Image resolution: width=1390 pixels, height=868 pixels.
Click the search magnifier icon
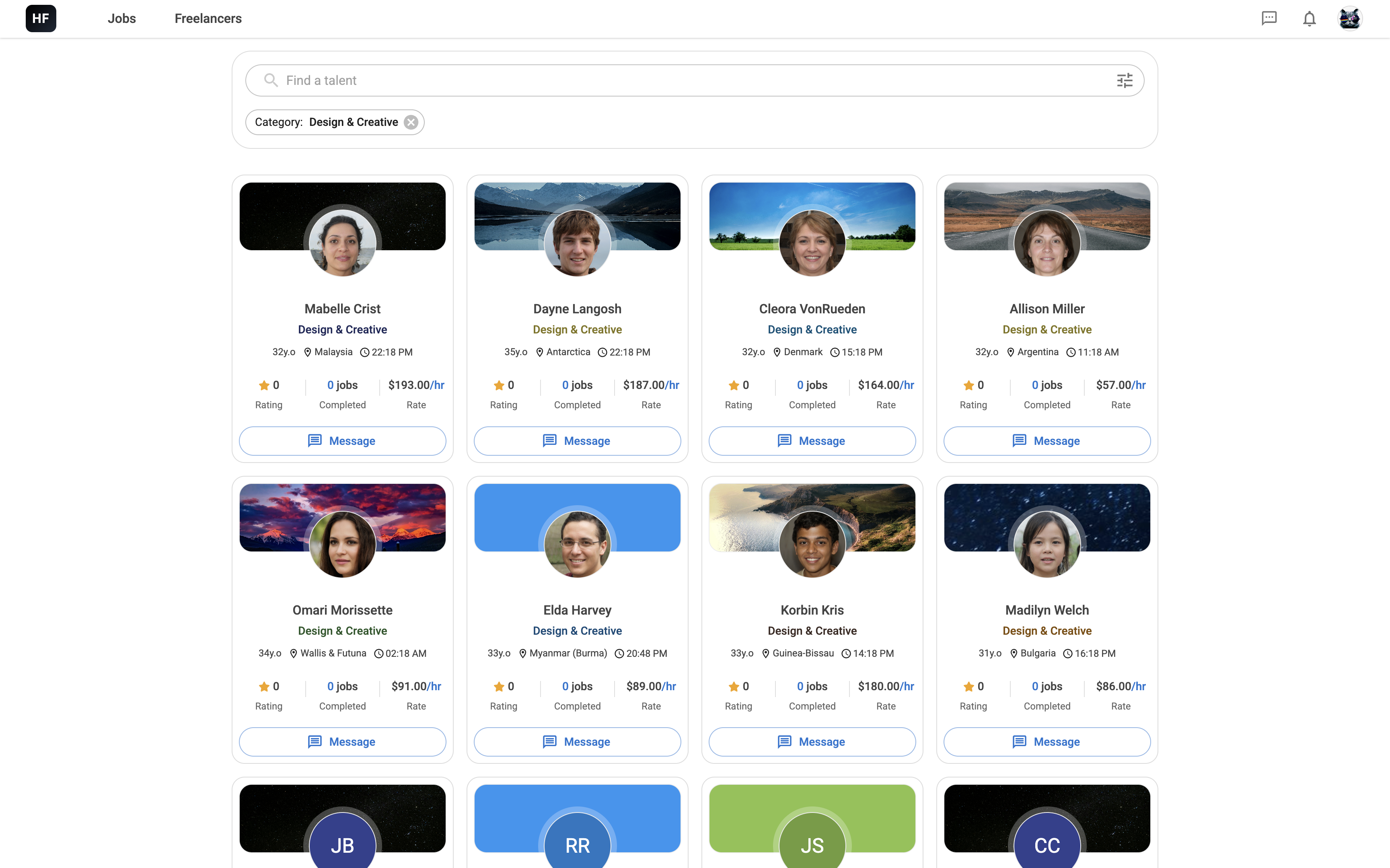[x=271, y=80]
